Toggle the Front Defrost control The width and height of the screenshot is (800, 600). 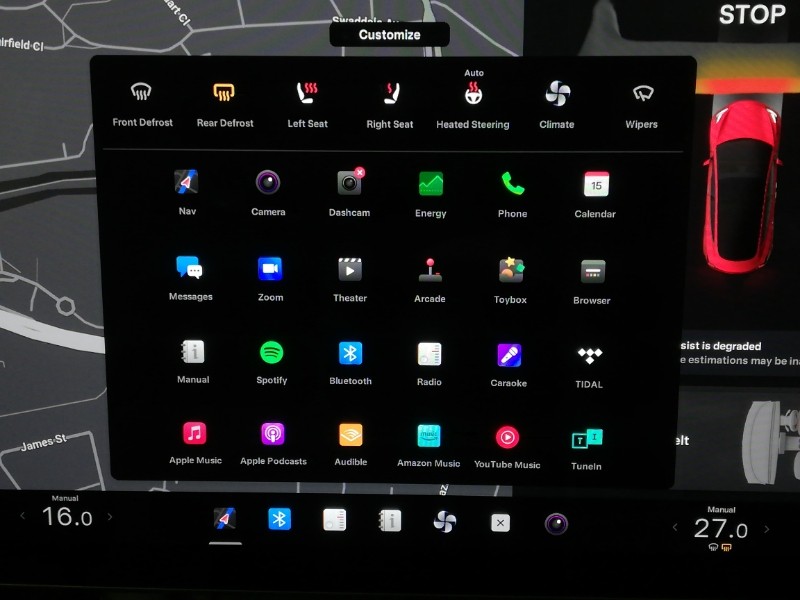coord(142,93)
